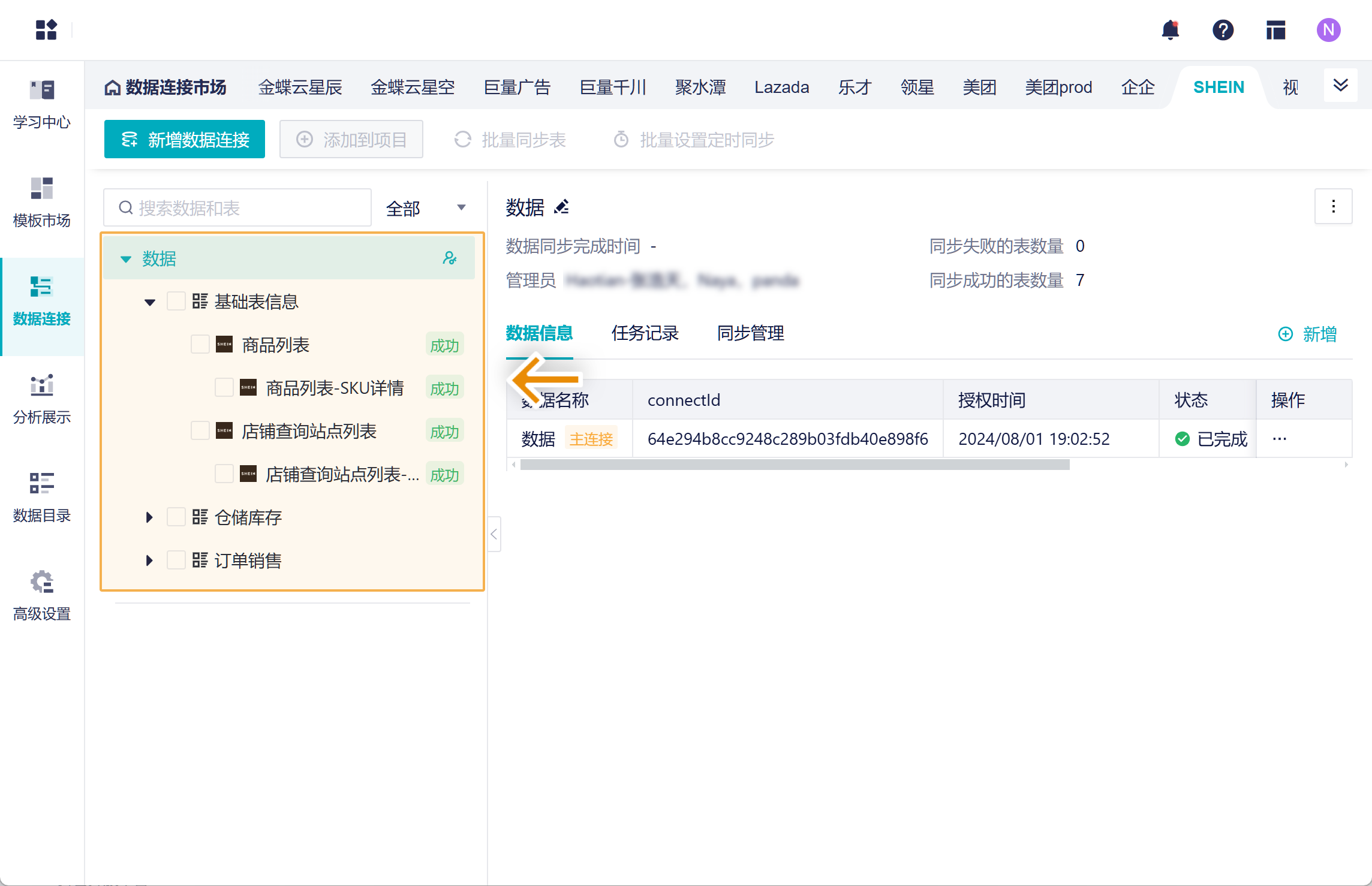Select the 仓储库存 checkbox

(x=176, y=517)
